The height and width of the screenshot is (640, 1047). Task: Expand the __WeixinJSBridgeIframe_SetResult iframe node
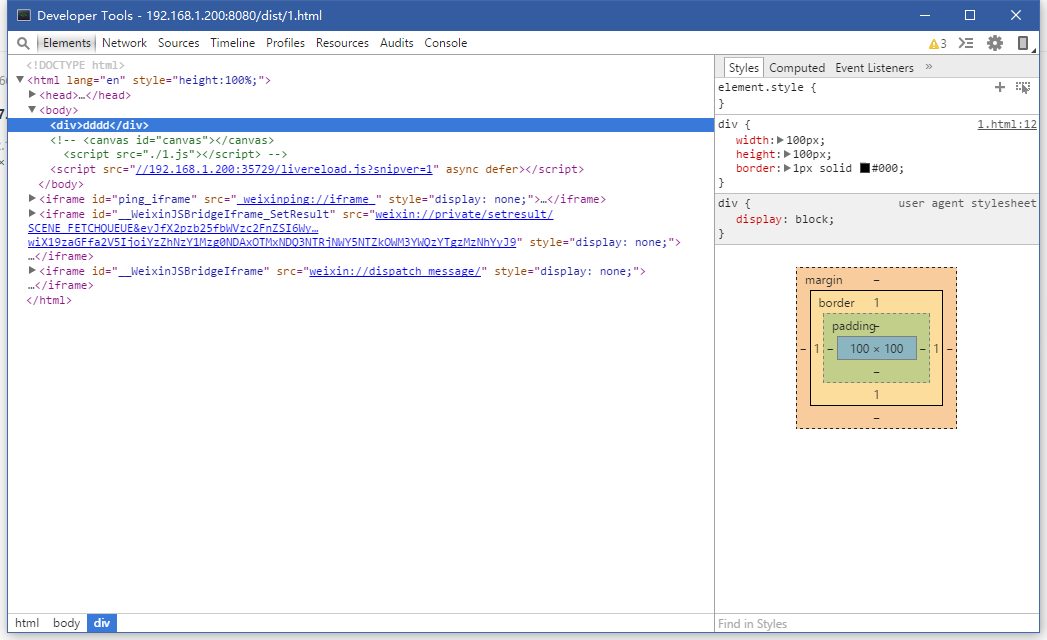pyautogui.click(x=32, y=213)
